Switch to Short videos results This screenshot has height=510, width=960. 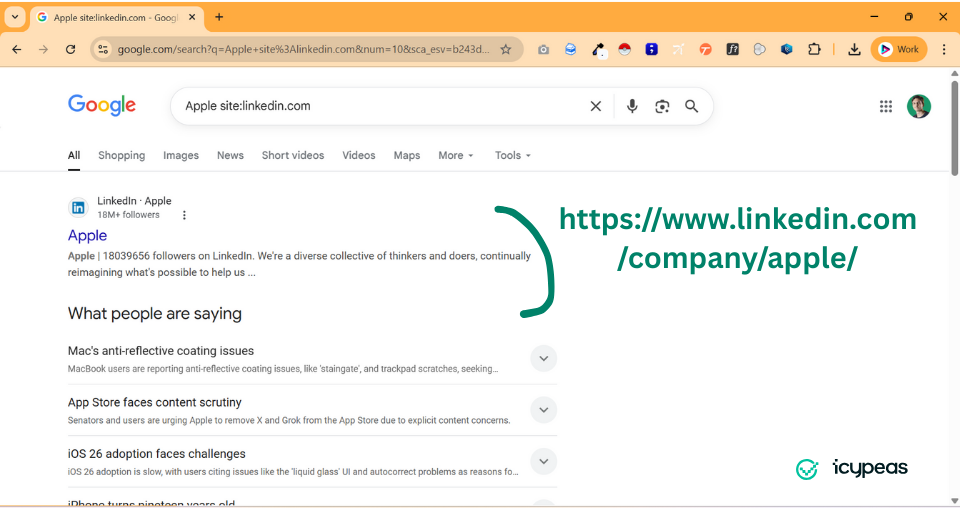[x=293, y=156]
